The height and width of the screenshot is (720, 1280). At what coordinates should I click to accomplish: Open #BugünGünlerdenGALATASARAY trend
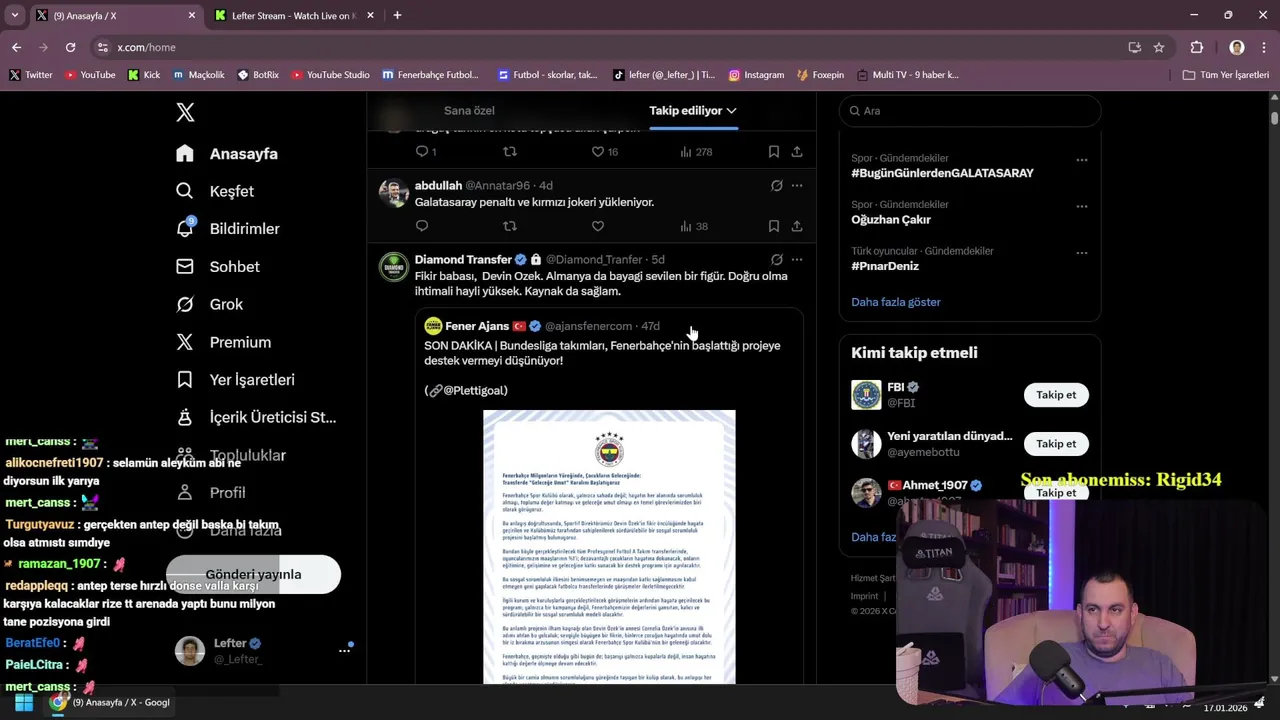pos(942,173)
